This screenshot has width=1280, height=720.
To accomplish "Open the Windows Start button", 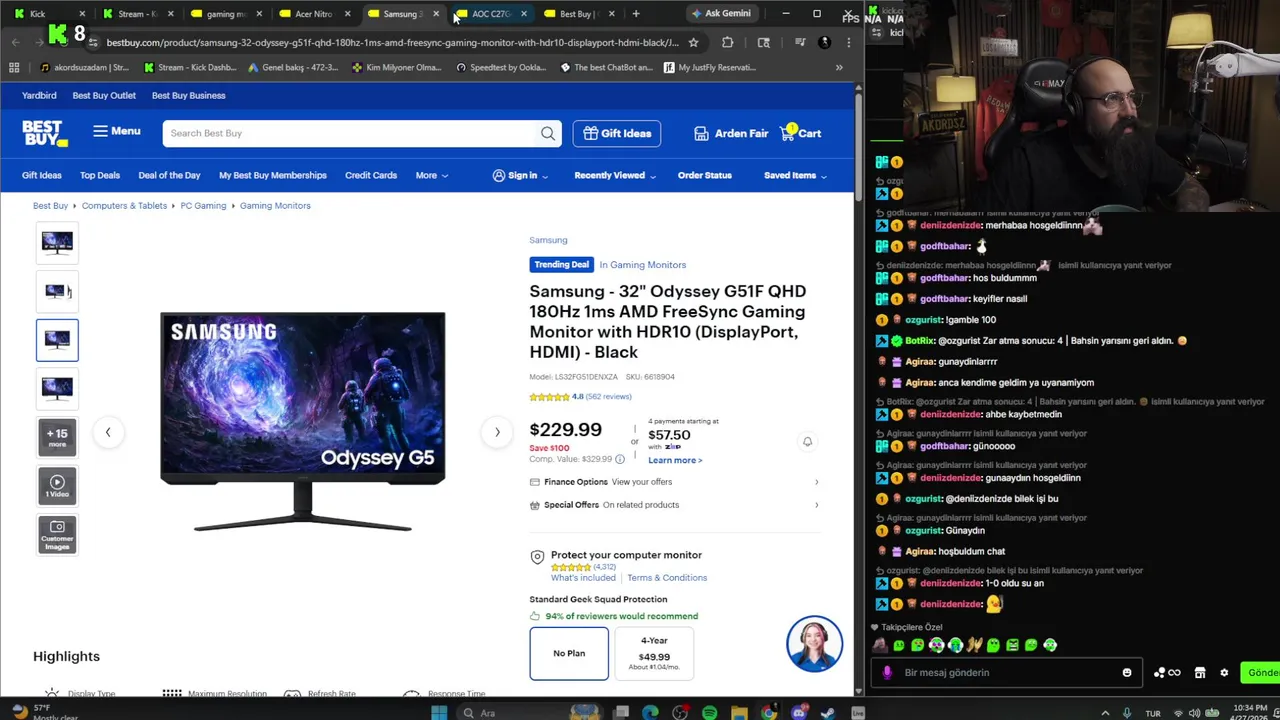I will pyautogui.click(x=438, y=713).
